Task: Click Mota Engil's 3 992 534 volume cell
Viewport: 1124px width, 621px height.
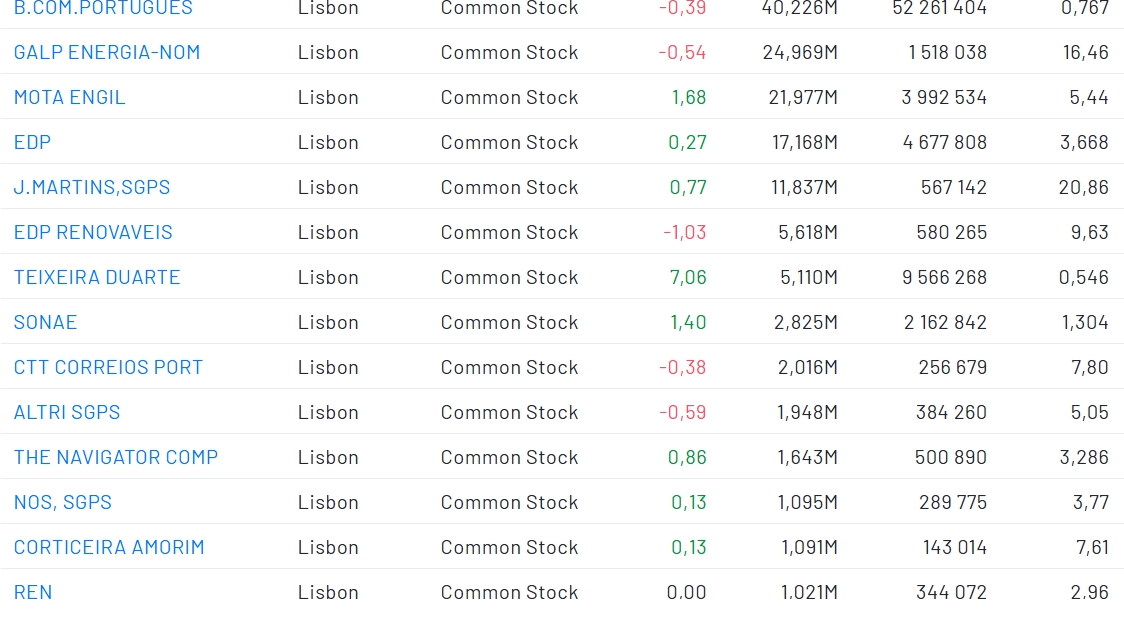Action: click(943, 97)
